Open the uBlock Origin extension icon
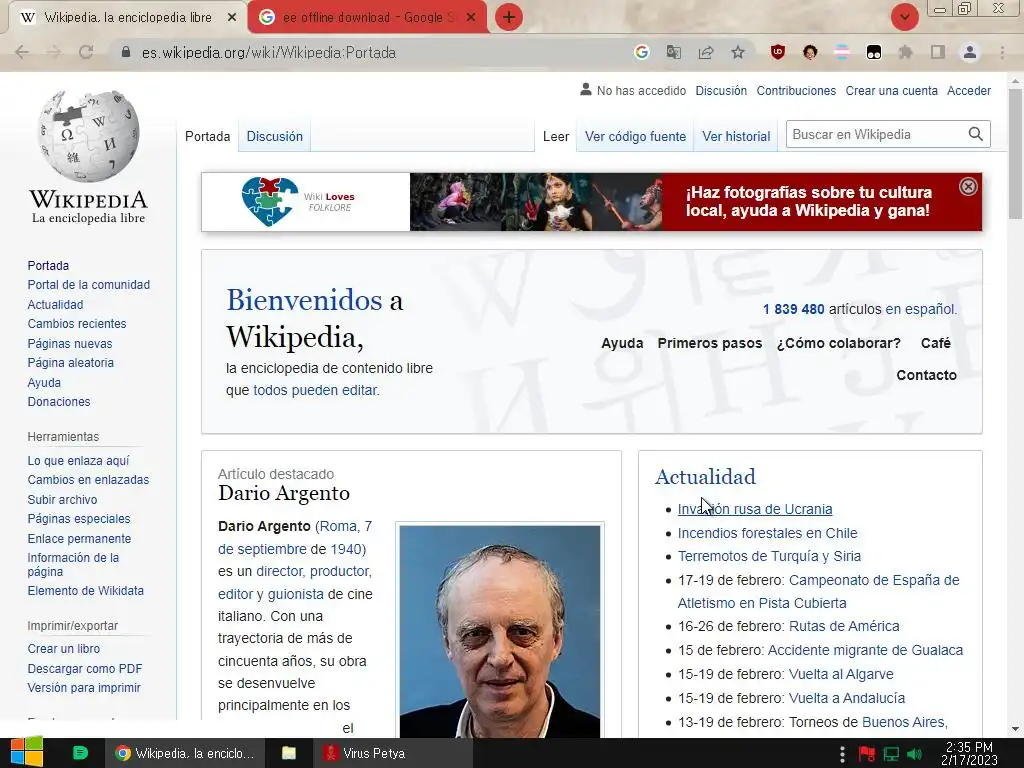The image size is (1024, 768). [x=778, y=52]
